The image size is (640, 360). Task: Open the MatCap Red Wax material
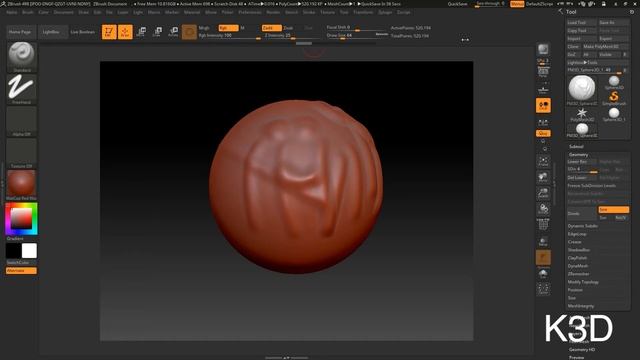[22, 185]
